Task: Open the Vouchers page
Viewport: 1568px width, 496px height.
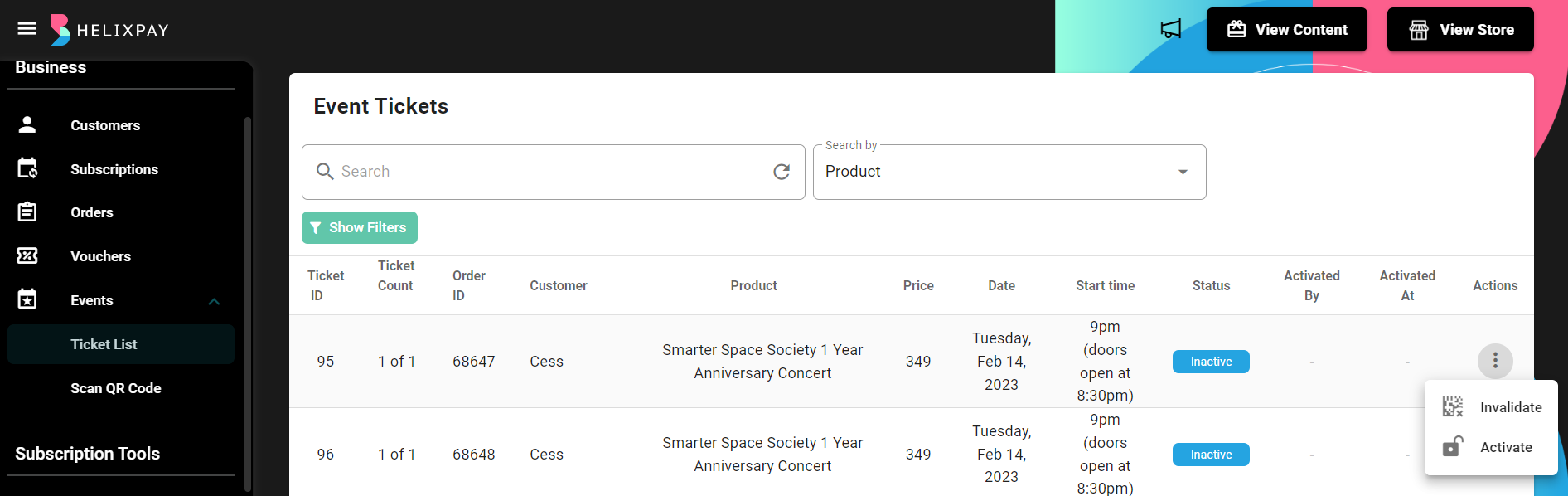Action: [100, 256]
